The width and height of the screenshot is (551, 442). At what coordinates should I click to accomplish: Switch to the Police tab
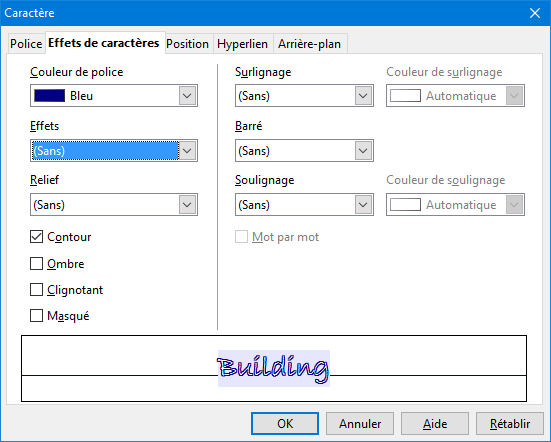coord(26,44)
